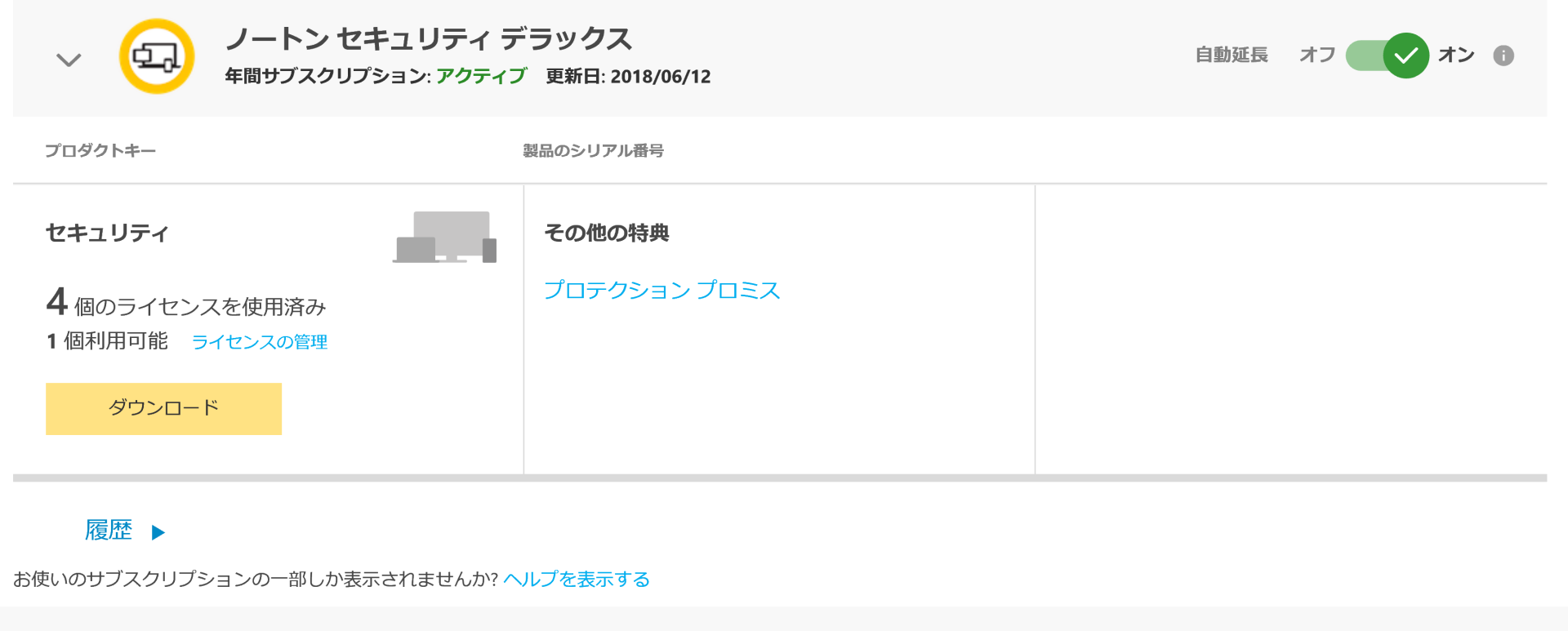Open the プロテクション プロミス link
The image size is (1568, 631).
click(662, 290)
